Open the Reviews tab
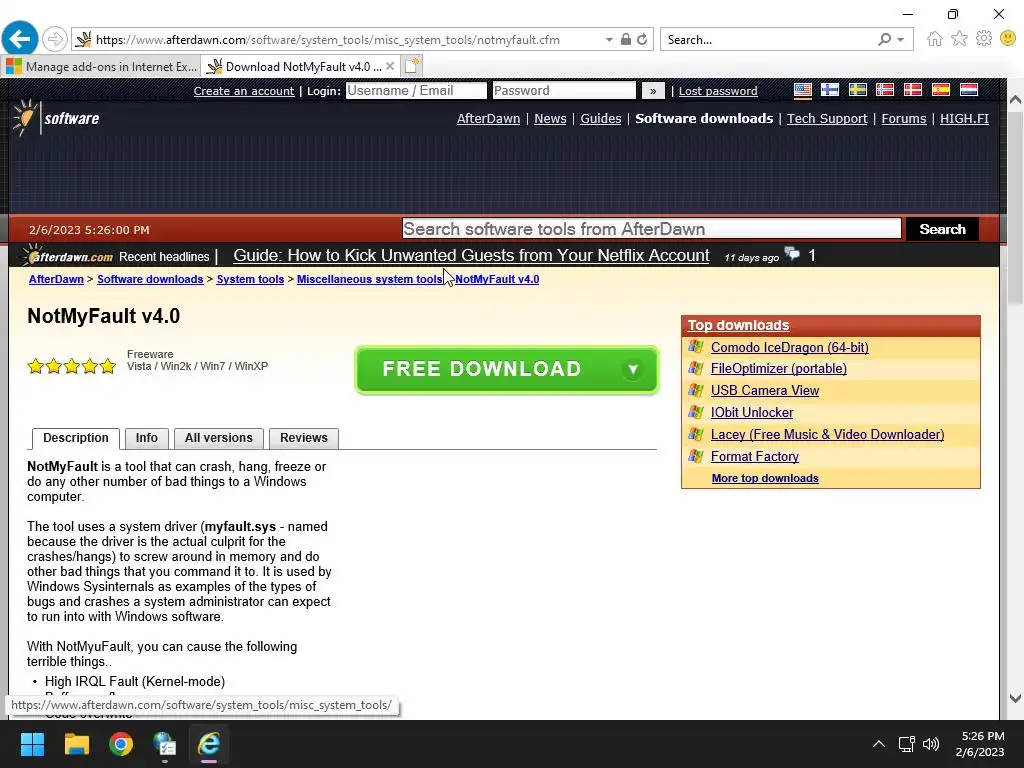The image size is (1024, 768). 304,438
